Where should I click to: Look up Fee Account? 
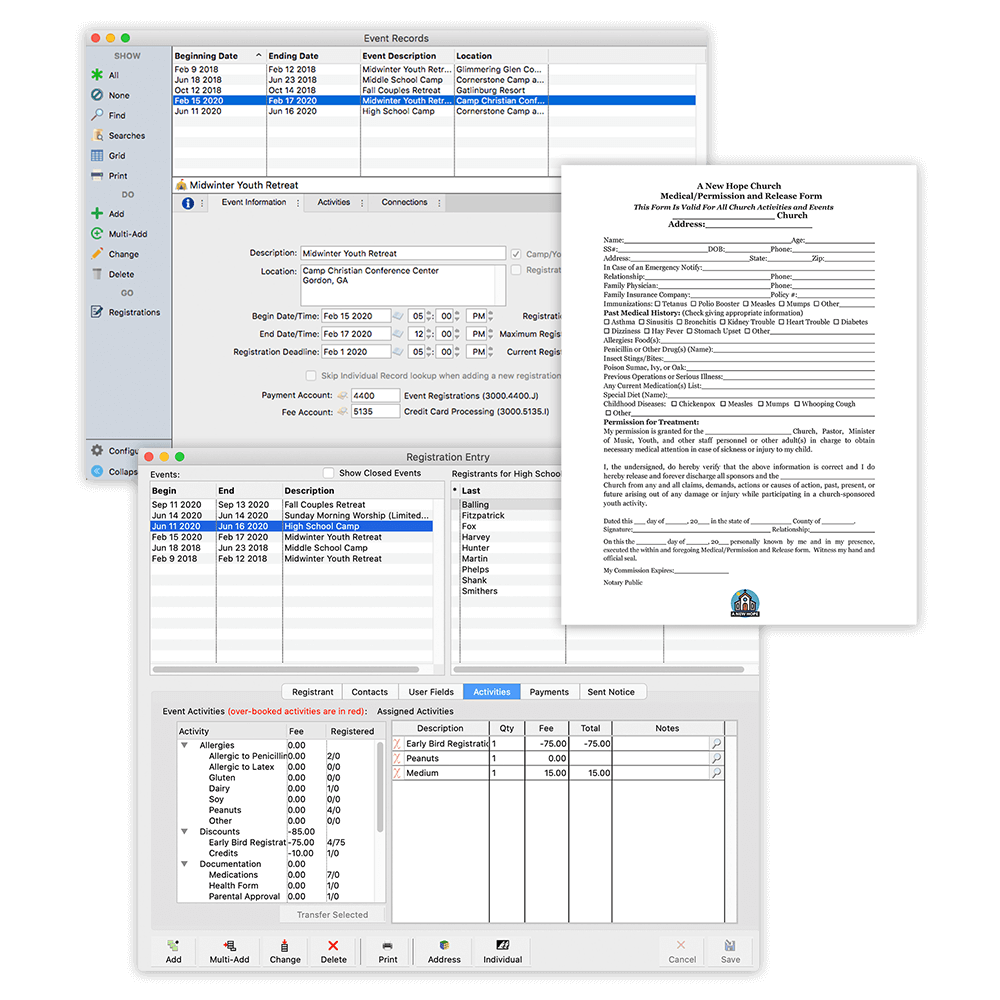pos(342,412)
